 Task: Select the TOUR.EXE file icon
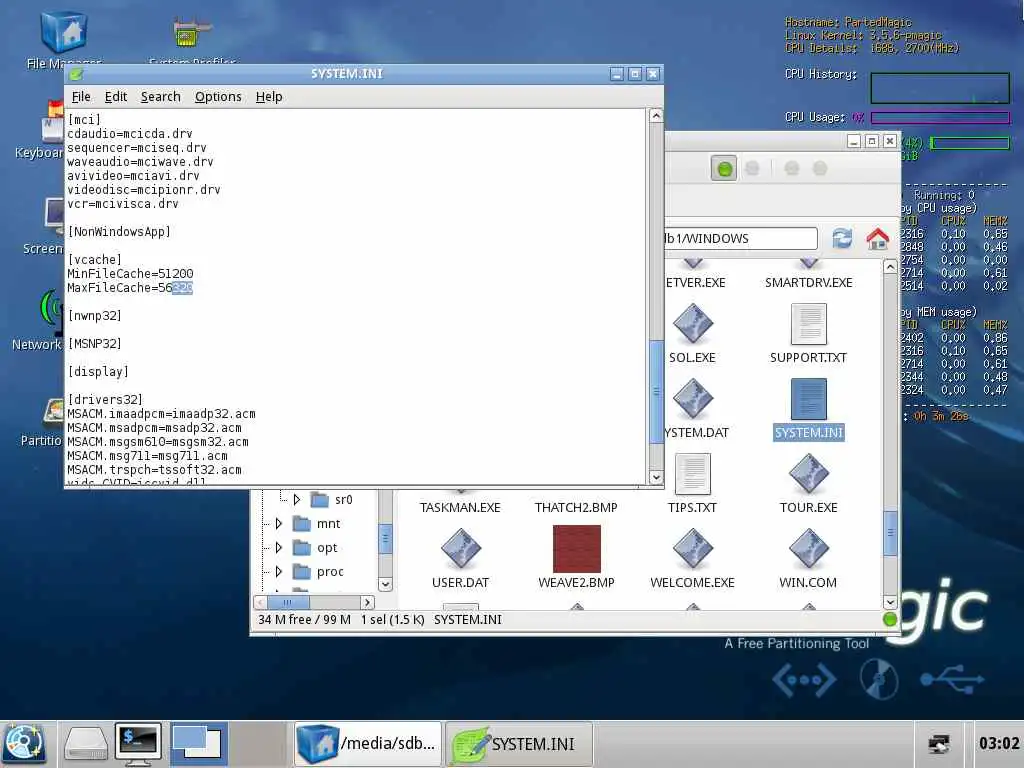click(x=808, y=474)
